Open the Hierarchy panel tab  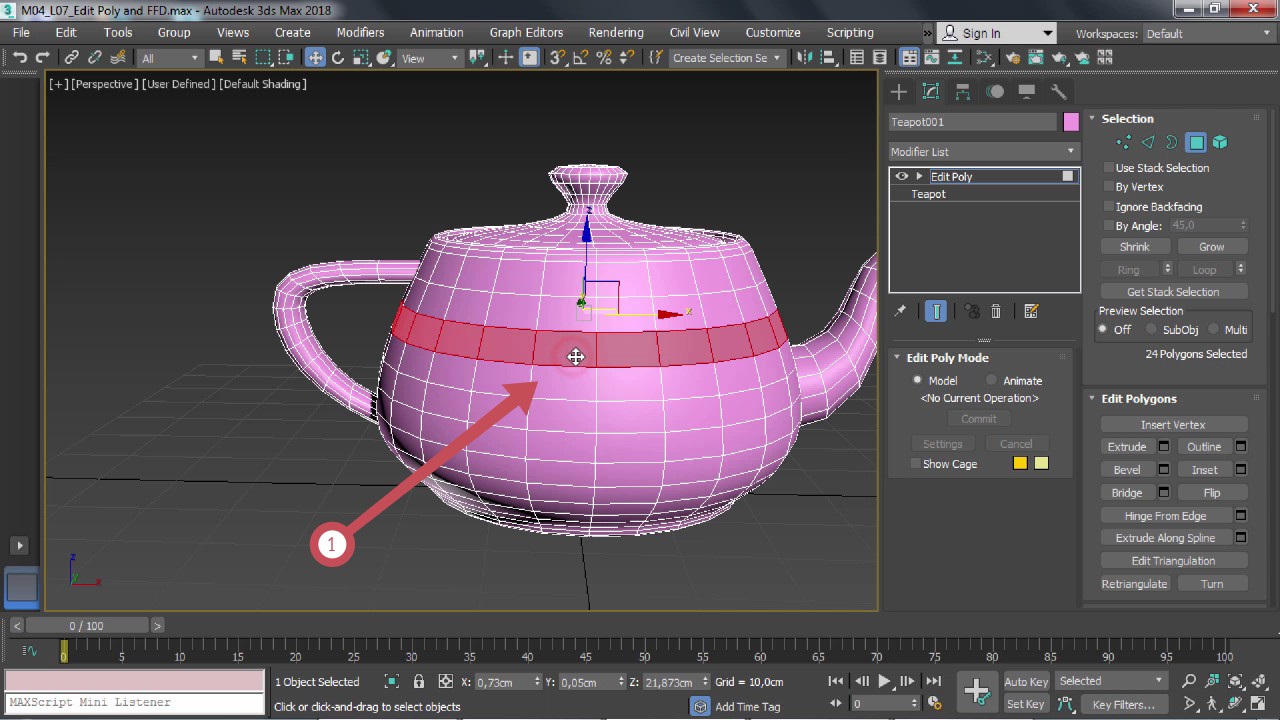click(x=963, y=92)
